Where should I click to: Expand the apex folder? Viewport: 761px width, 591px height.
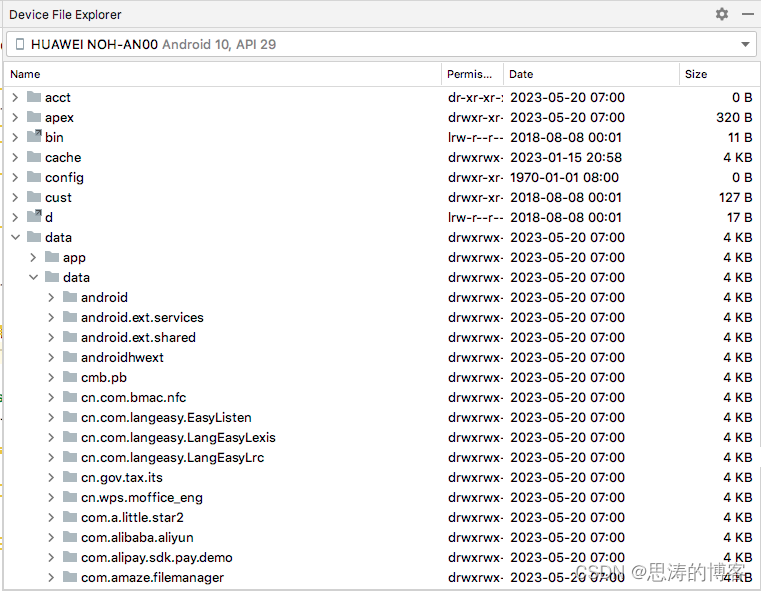point(16,117)
